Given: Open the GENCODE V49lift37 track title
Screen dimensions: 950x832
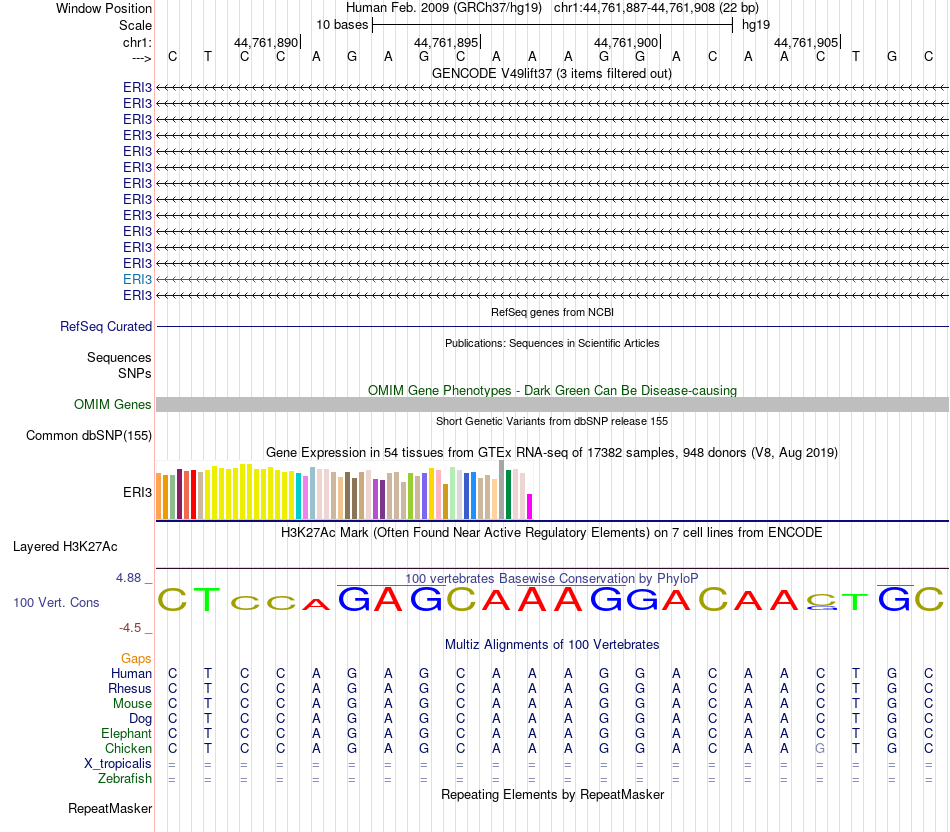Looking at the screenshot, I should (552, 73).
